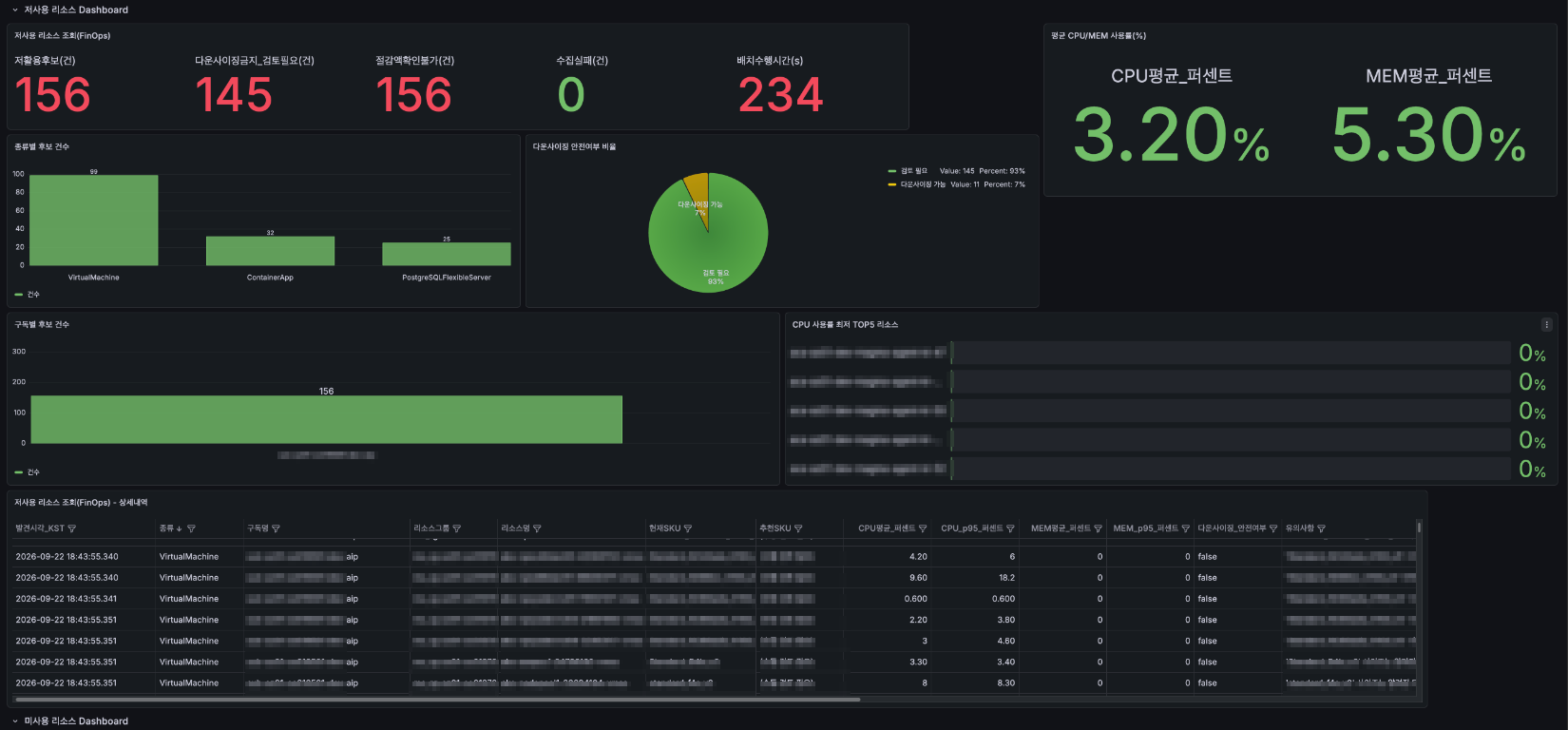
Task: Open the 현재SKU column filter
Action: click(688, 528)
